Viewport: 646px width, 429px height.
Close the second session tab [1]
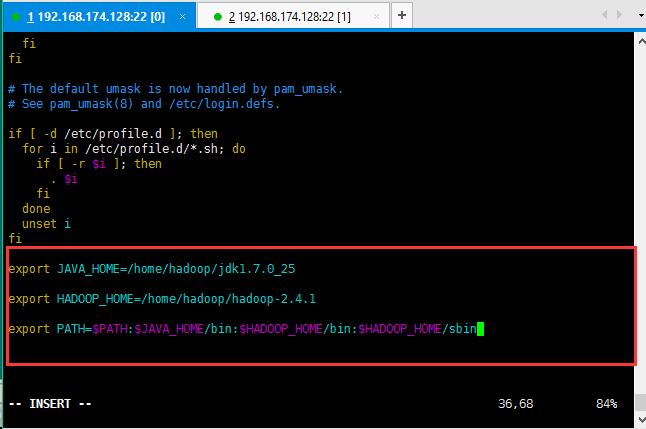[376, 16]
